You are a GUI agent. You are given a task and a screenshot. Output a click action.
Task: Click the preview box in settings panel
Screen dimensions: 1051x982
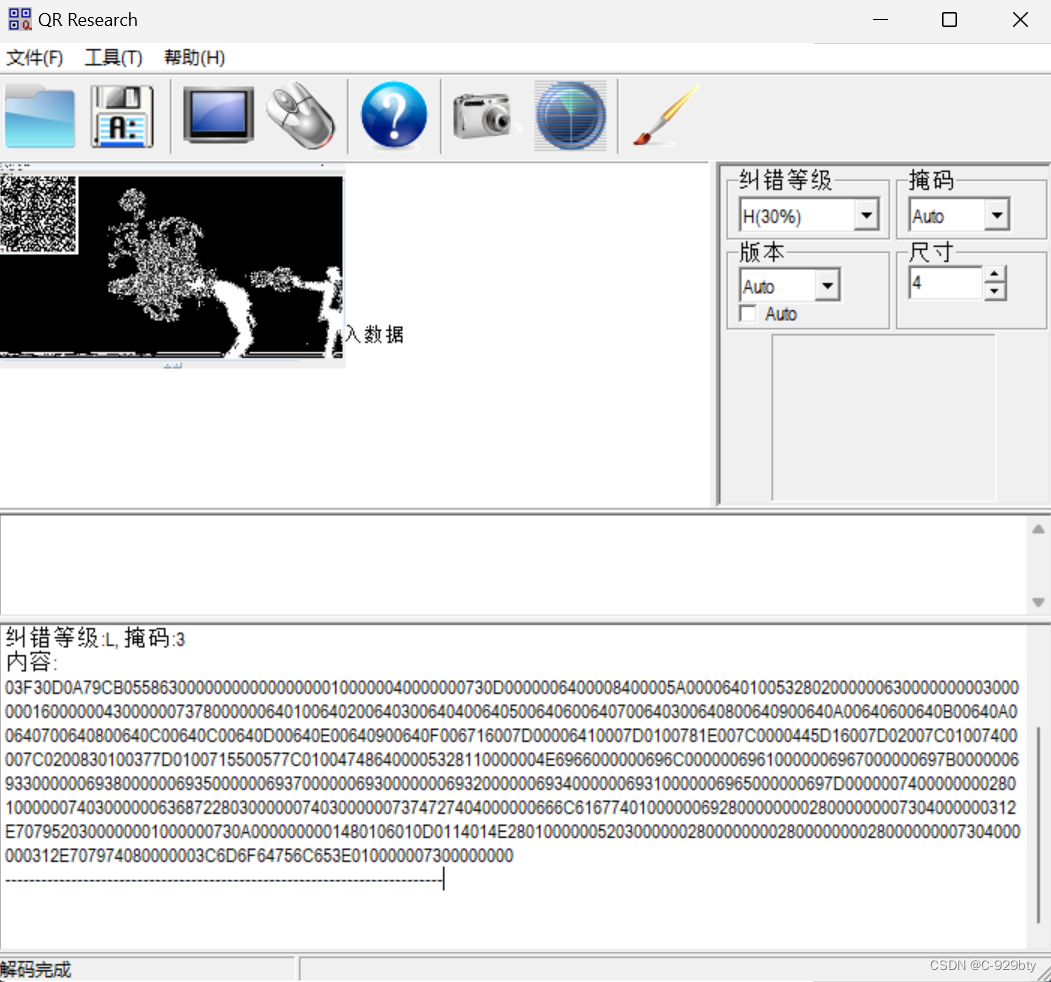[x=883, y=417]
